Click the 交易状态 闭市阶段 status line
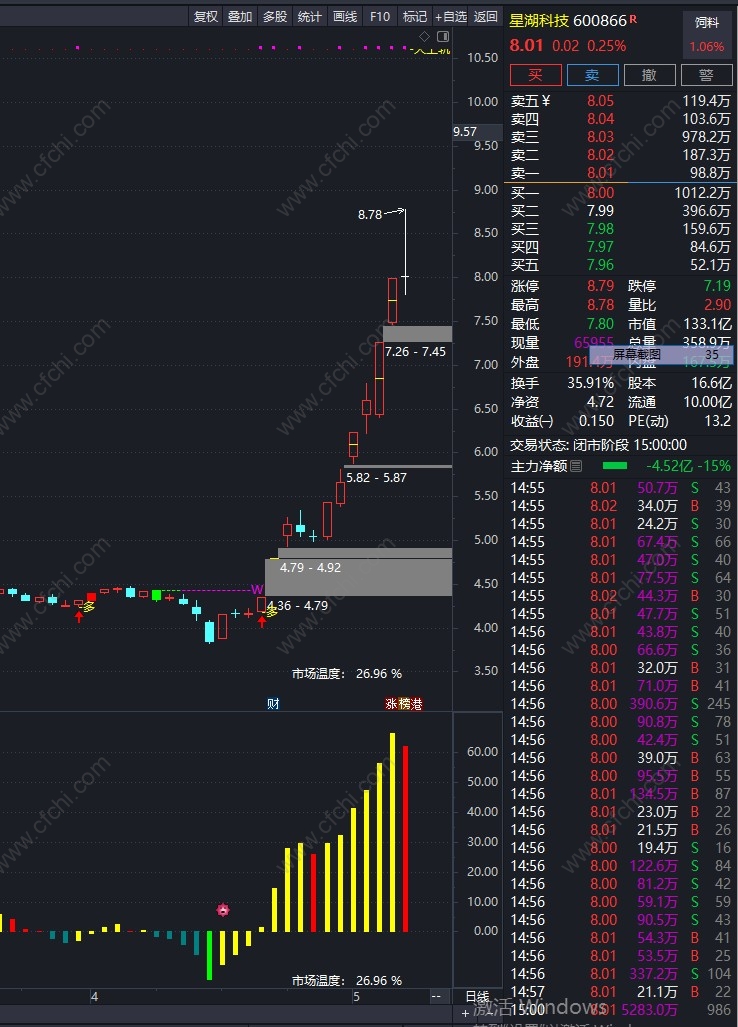The width and height of the screenshot is (738, 1027). pos(599,445)
